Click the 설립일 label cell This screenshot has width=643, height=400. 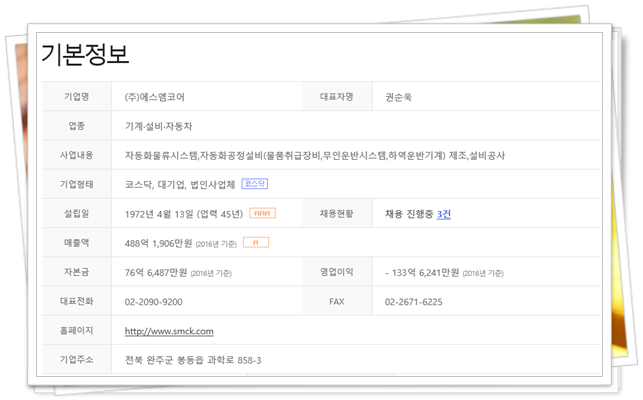pos(77,213)
